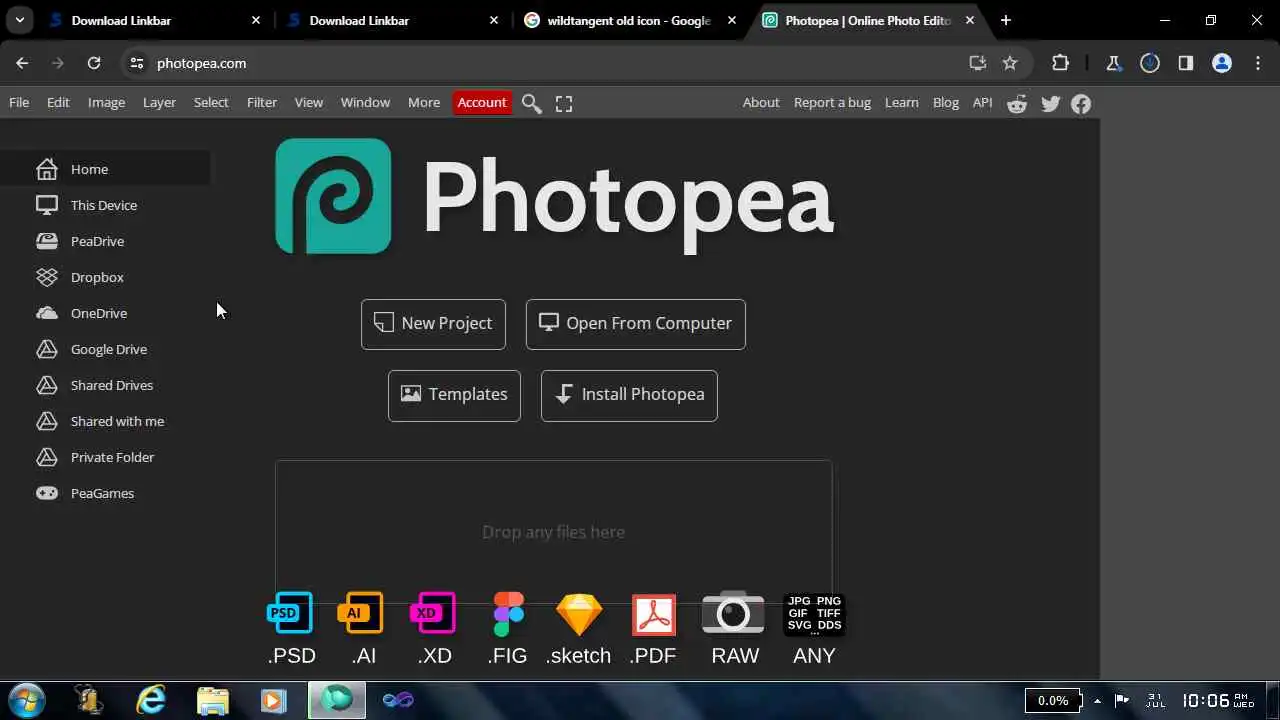
Task: Open media player taskbar icon
Action: (273, 700)
